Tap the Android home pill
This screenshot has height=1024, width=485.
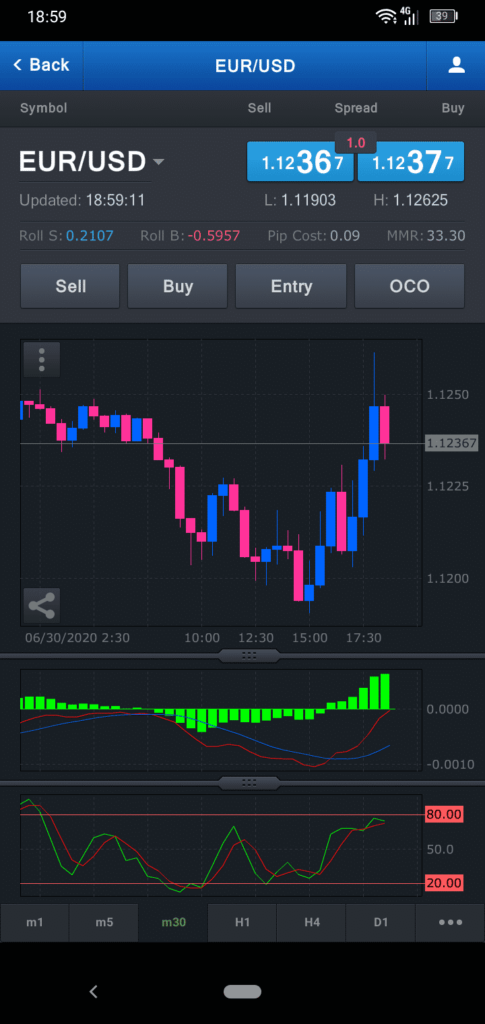(x=242, y=991)
